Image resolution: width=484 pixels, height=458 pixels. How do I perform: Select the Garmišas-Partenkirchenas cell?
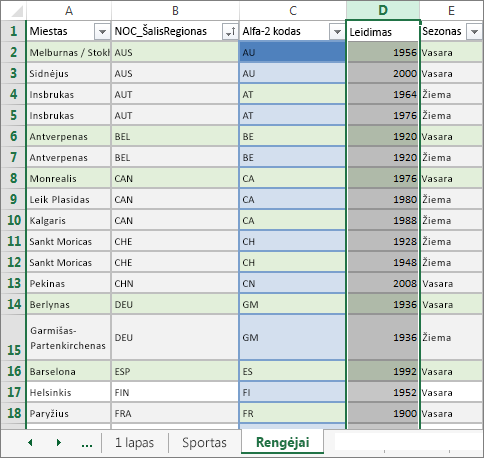[x=69, y=337]
